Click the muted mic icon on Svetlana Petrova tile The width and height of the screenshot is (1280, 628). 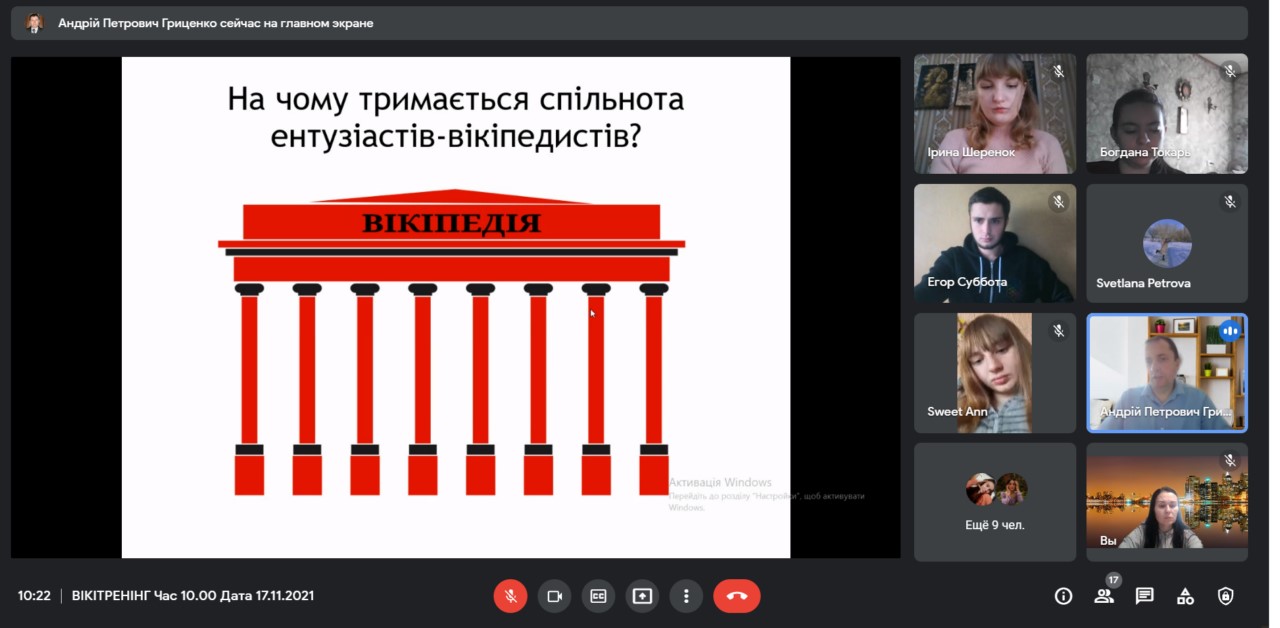1230,202
